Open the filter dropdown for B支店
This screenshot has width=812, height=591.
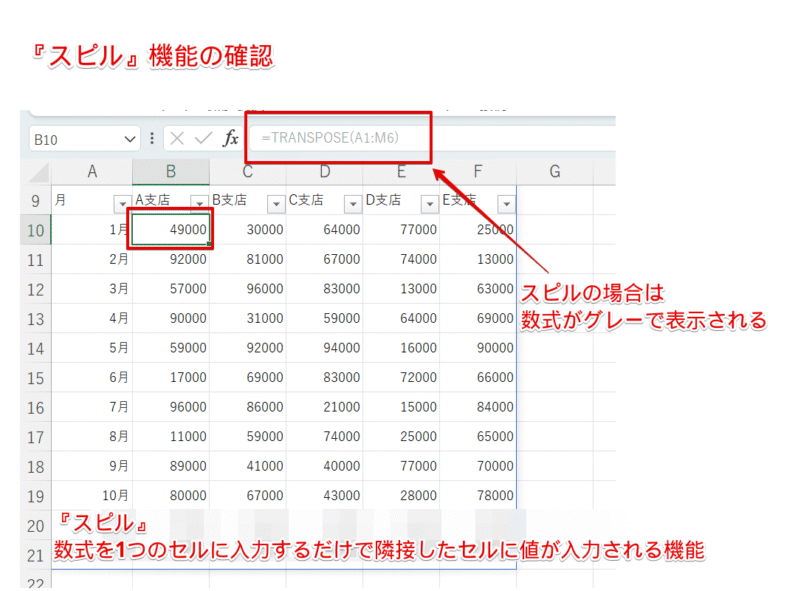pyautogui.click(x=276, y=204)
